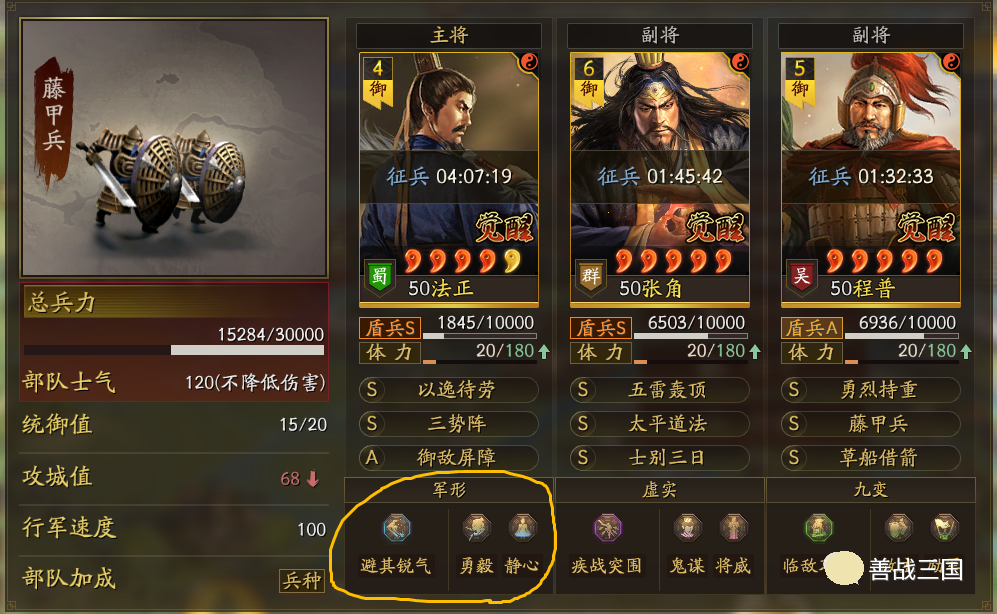Switch to the 虚实 tab
Image resolution: width=997 pixels, height=614 pixels.
[x=659, y=489]
